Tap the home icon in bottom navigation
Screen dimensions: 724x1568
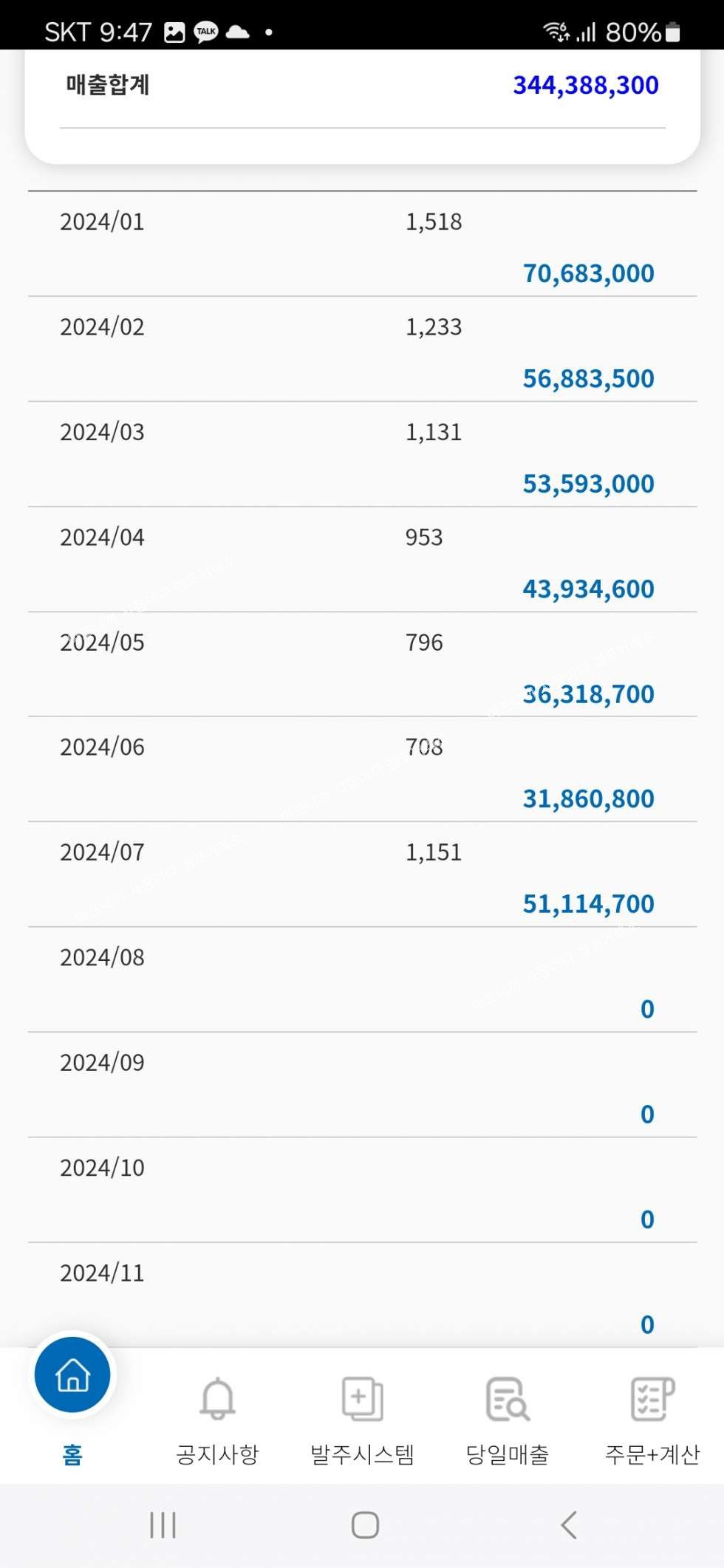click(x=72, y=1375)
